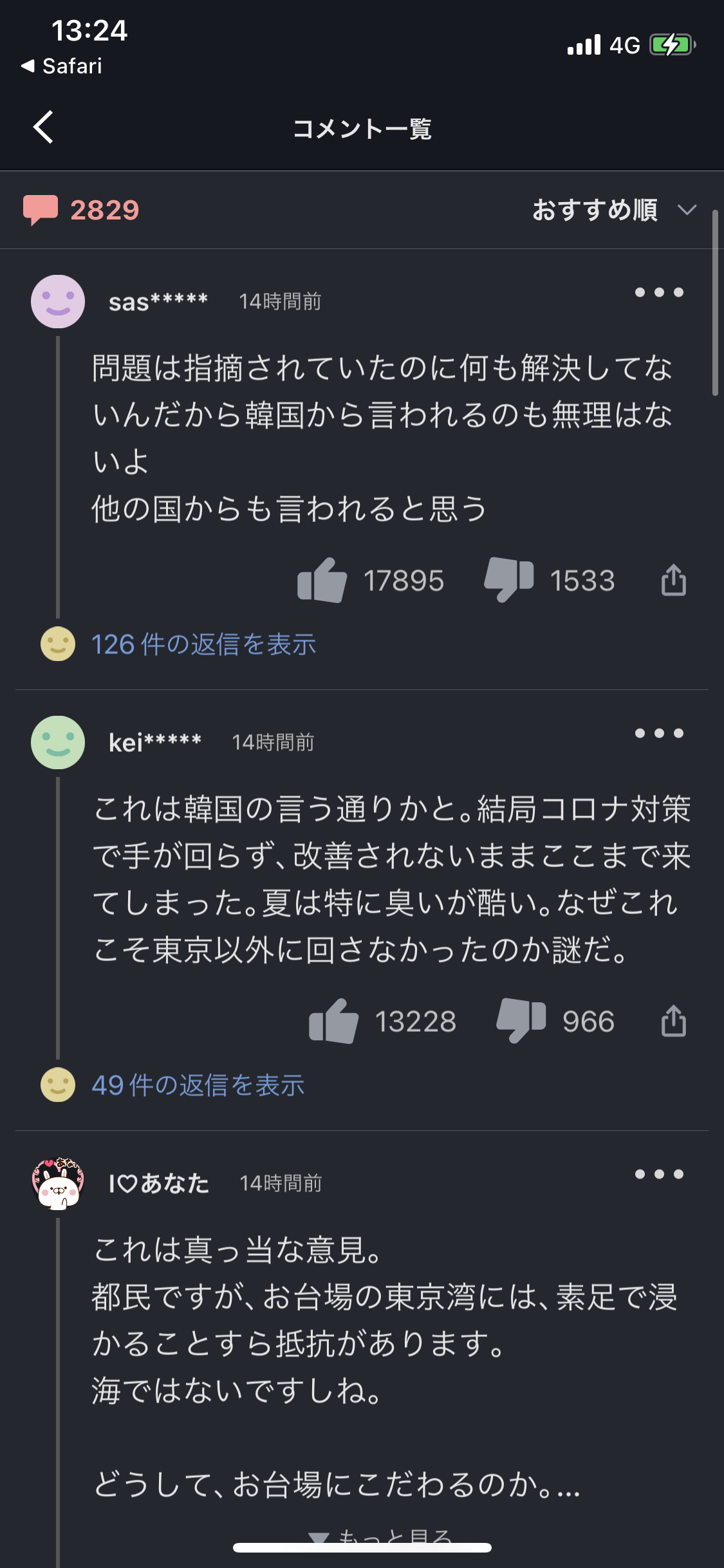Share the sas****** comment
Viewport: 724px width, 1568px height.
point(674,580)
